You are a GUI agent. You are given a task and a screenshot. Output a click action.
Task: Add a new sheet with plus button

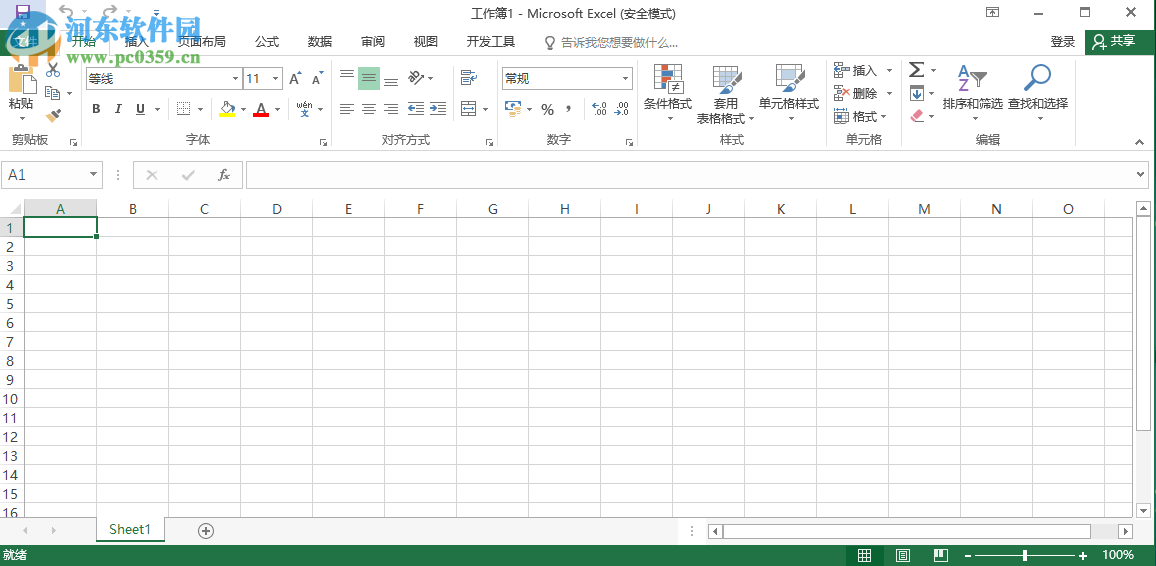206,531
